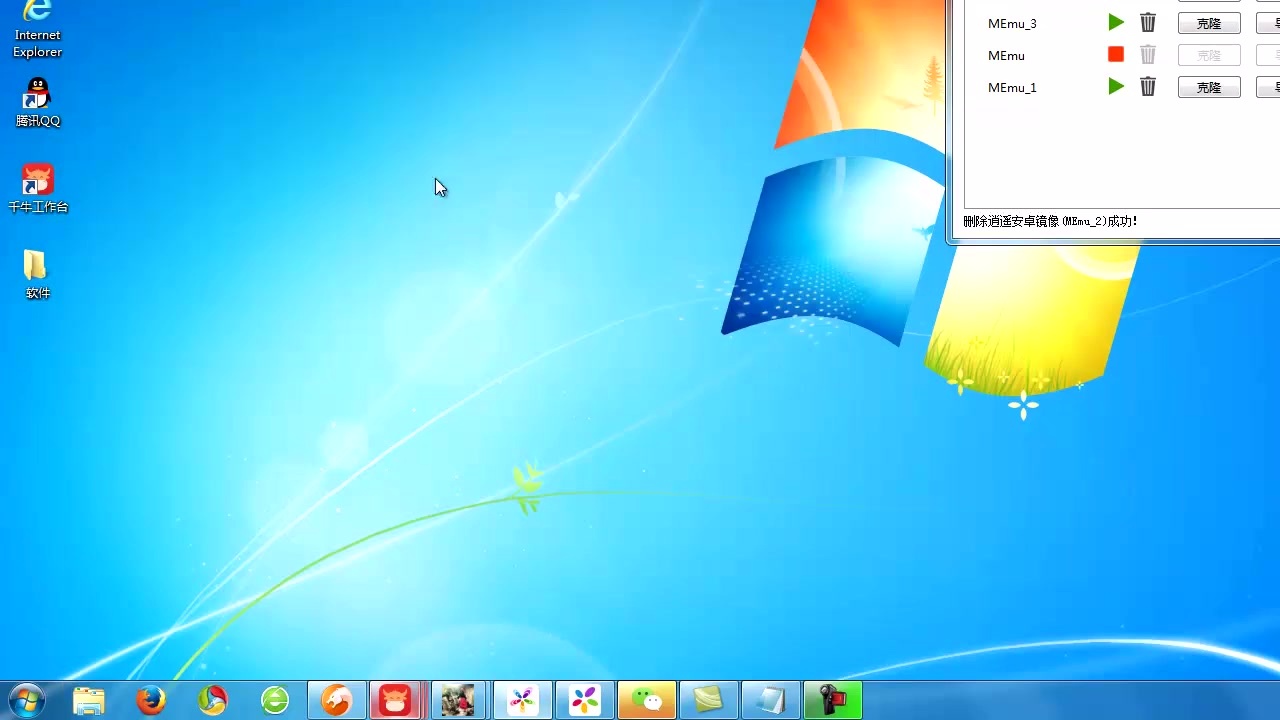Delete the MEmu_3 instance
This screenshot has height=720, width=1280.
(1148, 23)
